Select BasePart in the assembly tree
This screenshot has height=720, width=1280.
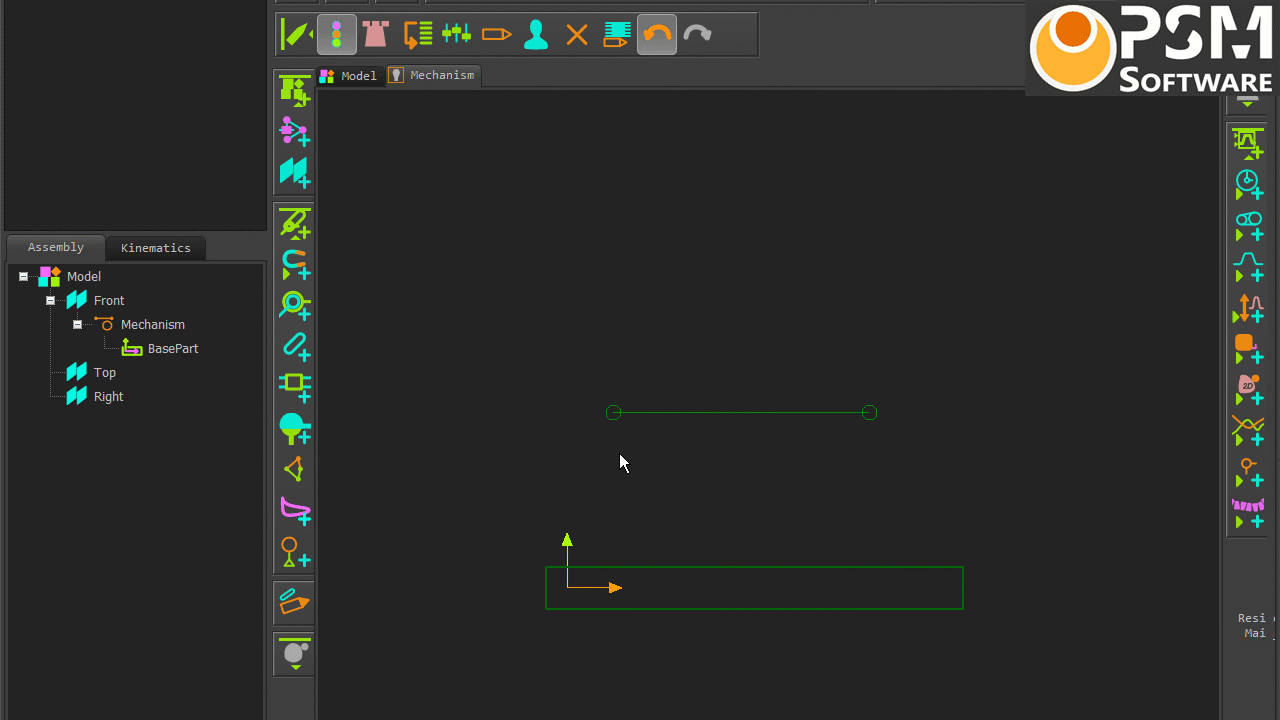coord(172,349)
